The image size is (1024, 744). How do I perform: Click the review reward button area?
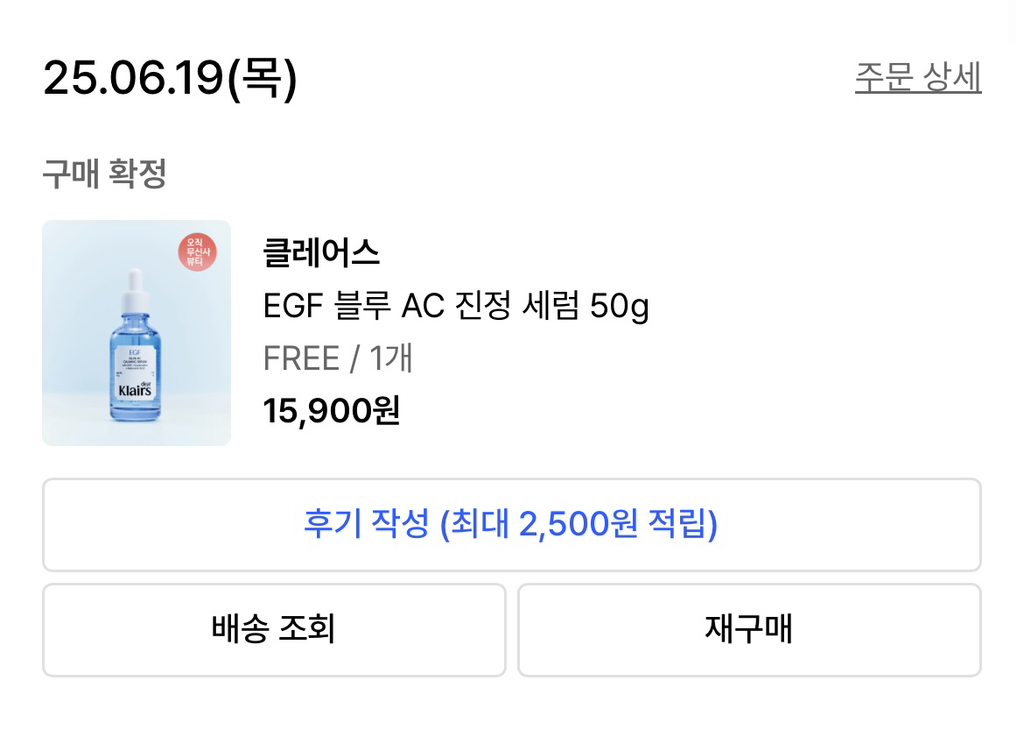pyautogui.click(x=512, y=525)
